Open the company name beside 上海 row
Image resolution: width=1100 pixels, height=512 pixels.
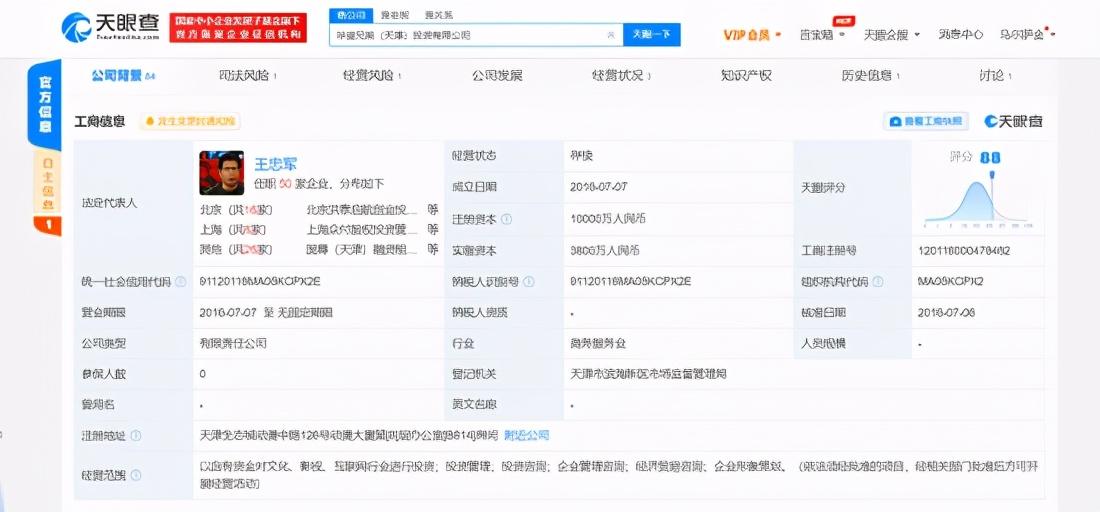(x=361, y=229)
